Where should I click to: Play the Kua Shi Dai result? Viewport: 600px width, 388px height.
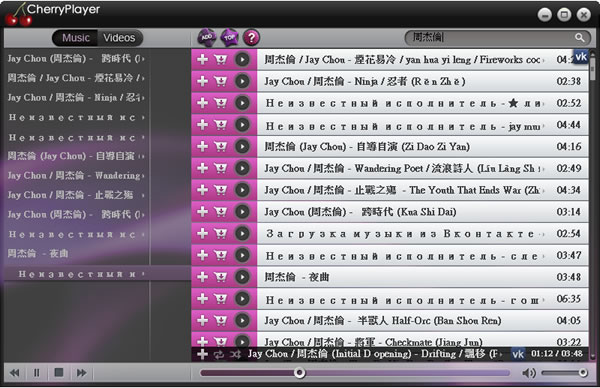coord(242,212)
